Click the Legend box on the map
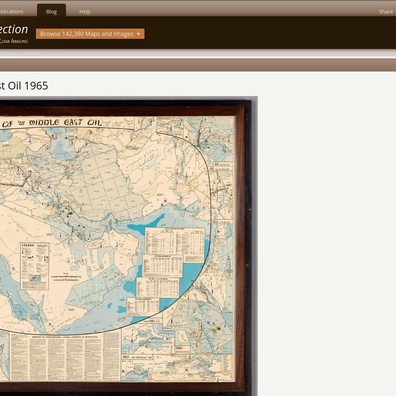Image resolution: width=396 pixels, height=396 pixels. tap(35, 266)
